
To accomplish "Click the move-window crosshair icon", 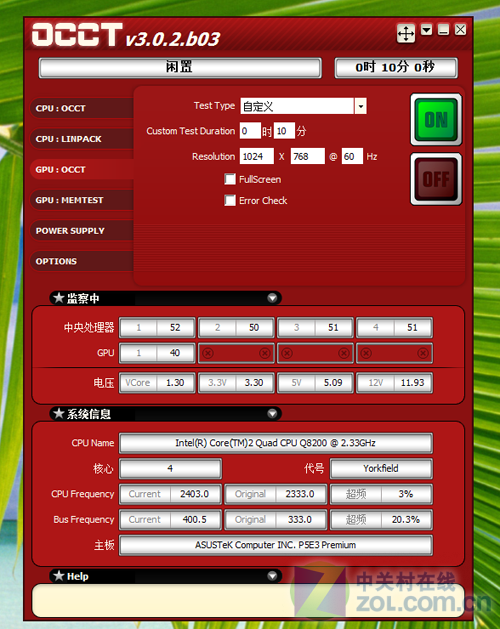I will [x=406, y=33].
